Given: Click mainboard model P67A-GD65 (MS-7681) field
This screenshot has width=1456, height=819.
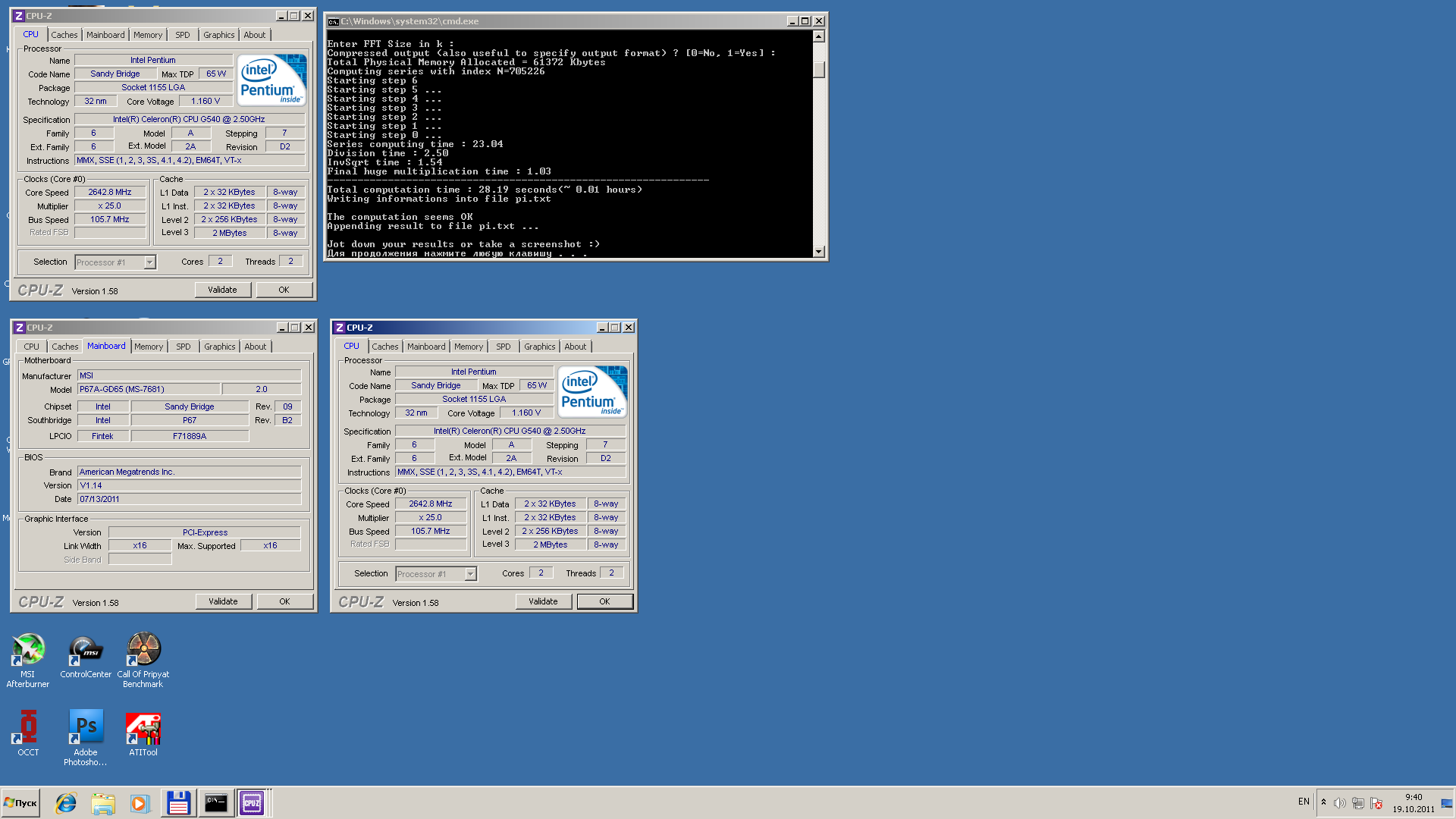Looking at the screenshot, I should coord(149,389).
